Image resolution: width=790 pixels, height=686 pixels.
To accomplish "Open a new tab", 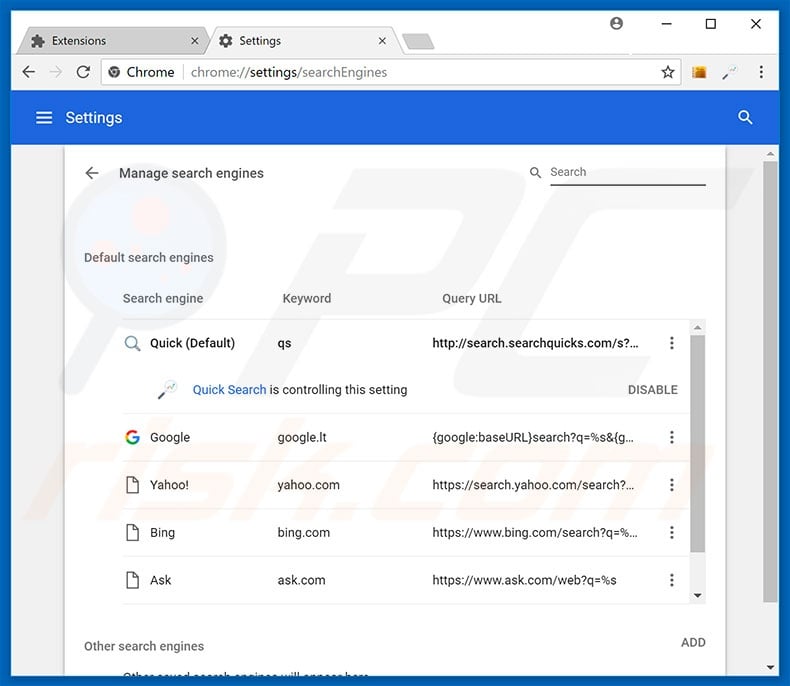I will (418, 41).
